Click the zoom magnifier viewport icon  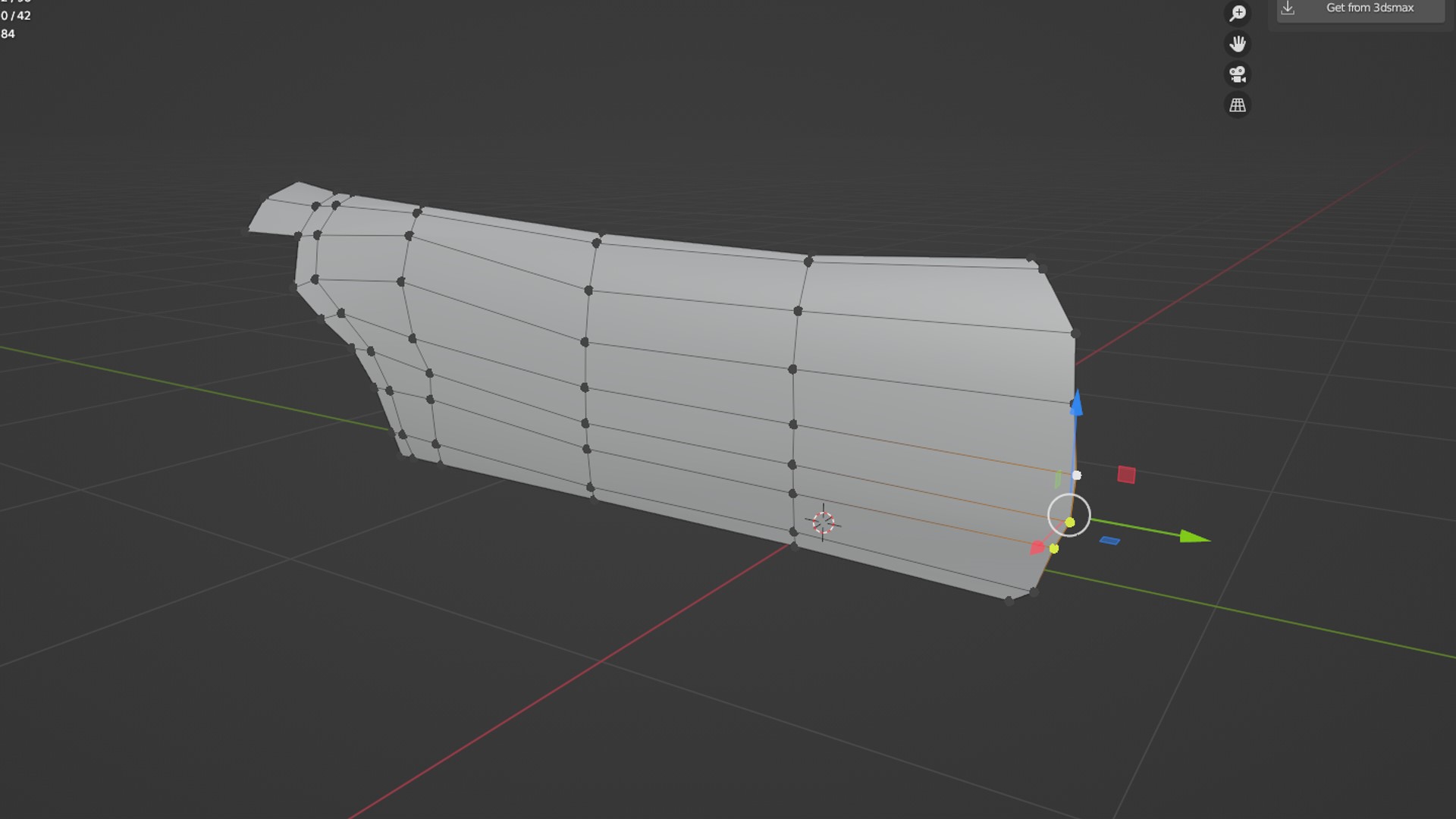[1238, 14]
